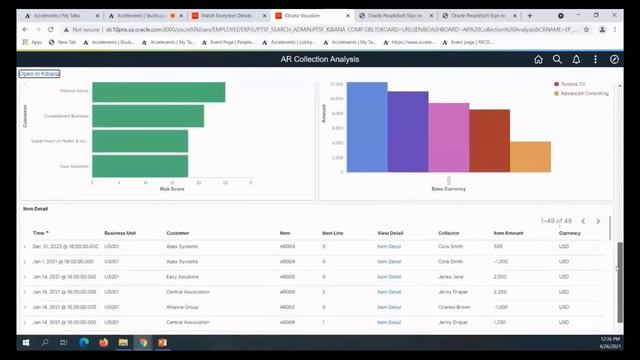This screenshot has height=360, width=640.
Task: Click the Consolidated Business risk score bar
Action: coord(148,116)
